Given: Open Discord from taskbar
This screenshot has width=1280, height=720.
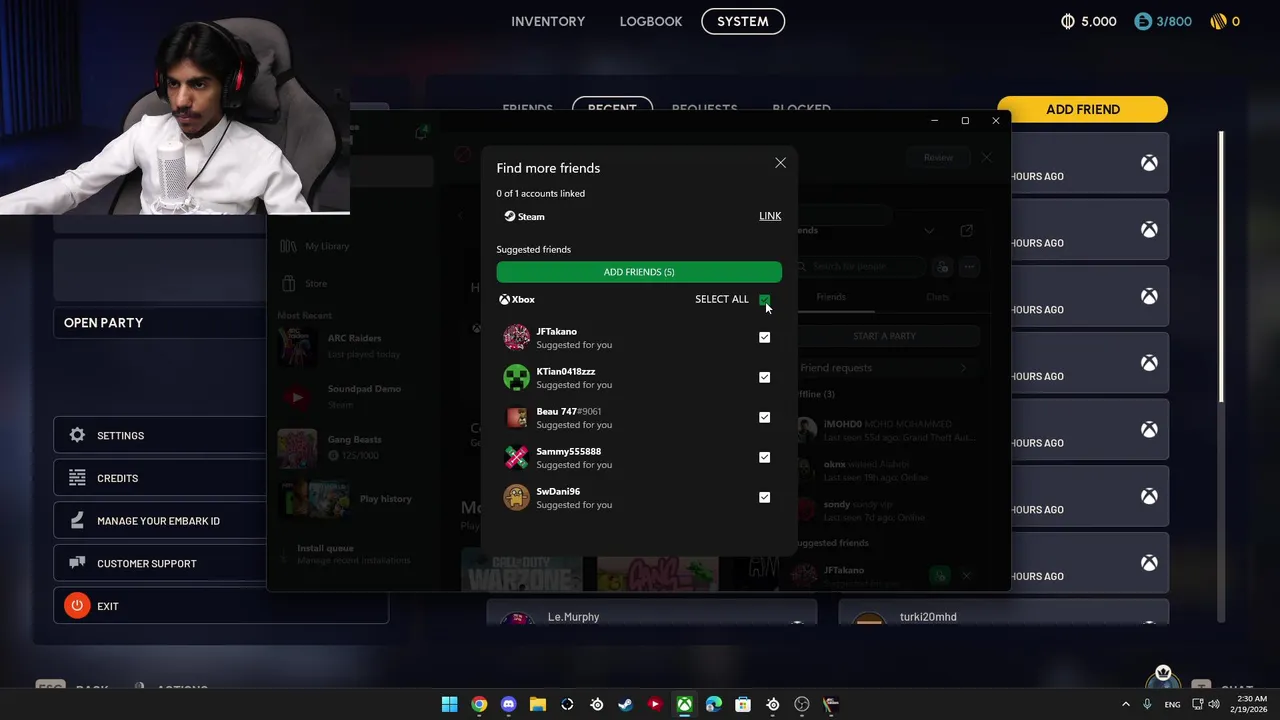Looking at the screenshot, I should coord(508,705).
